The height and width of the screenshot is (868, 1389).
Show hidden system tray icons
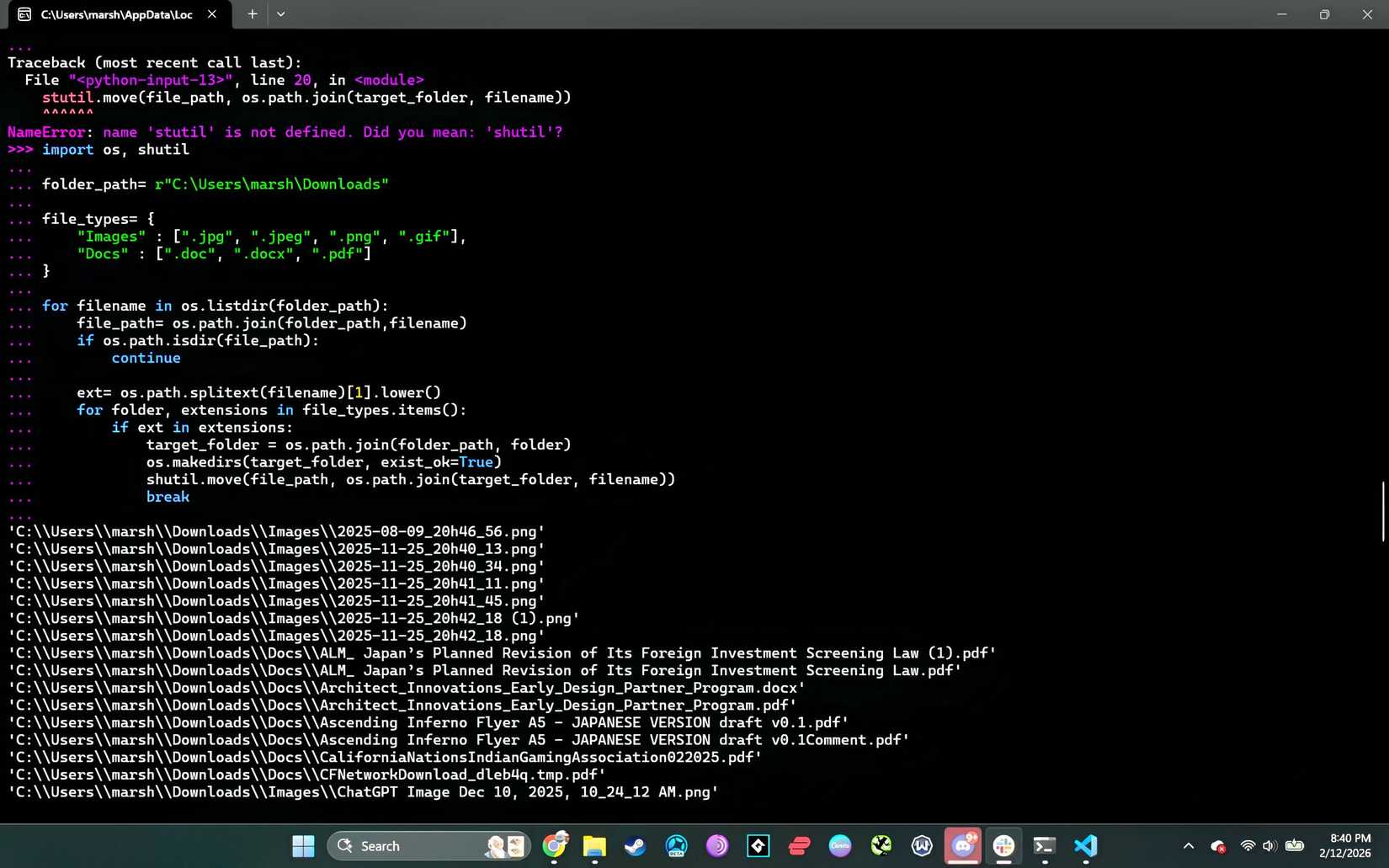(x=1189, y=846)
